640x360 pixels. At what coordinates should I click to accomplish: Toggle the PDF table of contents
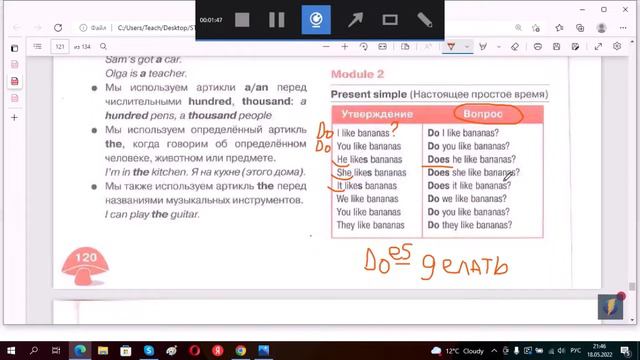click(x=38, y=47)
